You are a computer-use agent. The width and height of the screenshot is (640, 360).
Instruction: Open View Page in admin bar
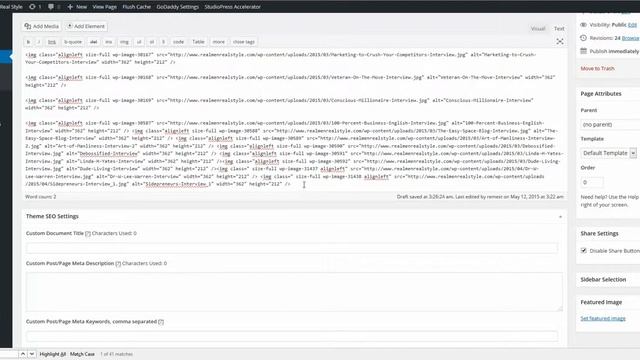[104, 7]
